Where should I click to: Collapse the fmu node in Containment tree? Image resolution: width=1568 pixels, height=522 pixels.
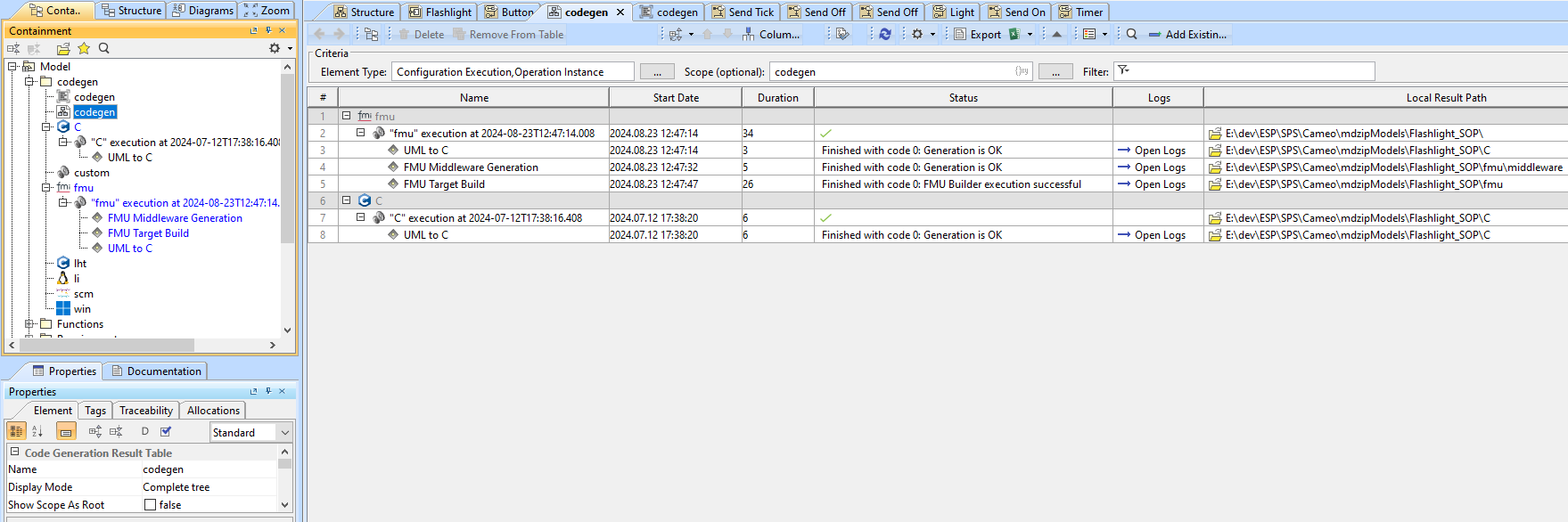point(46,187)
